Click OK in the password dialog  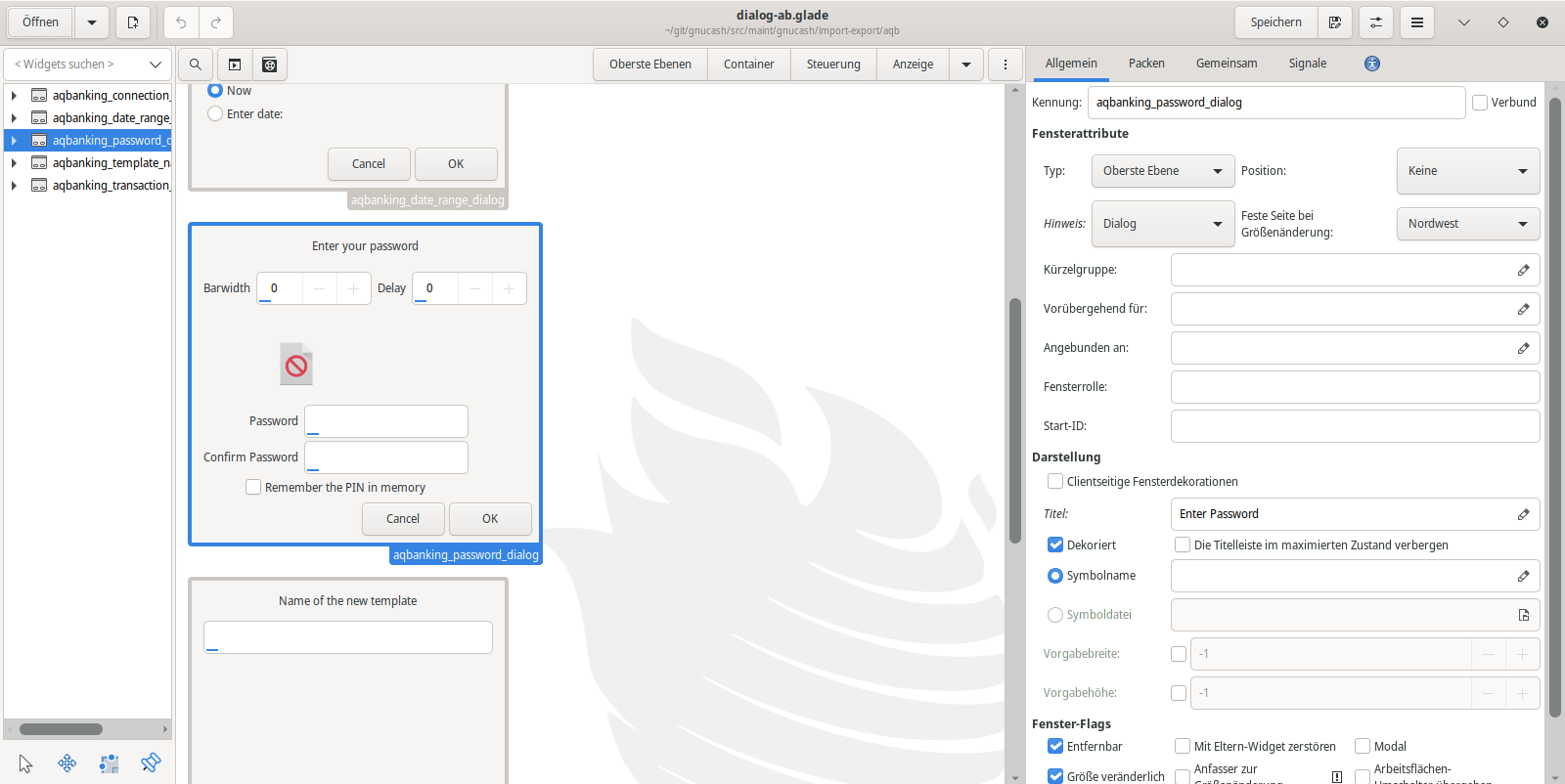coord(490,519)
